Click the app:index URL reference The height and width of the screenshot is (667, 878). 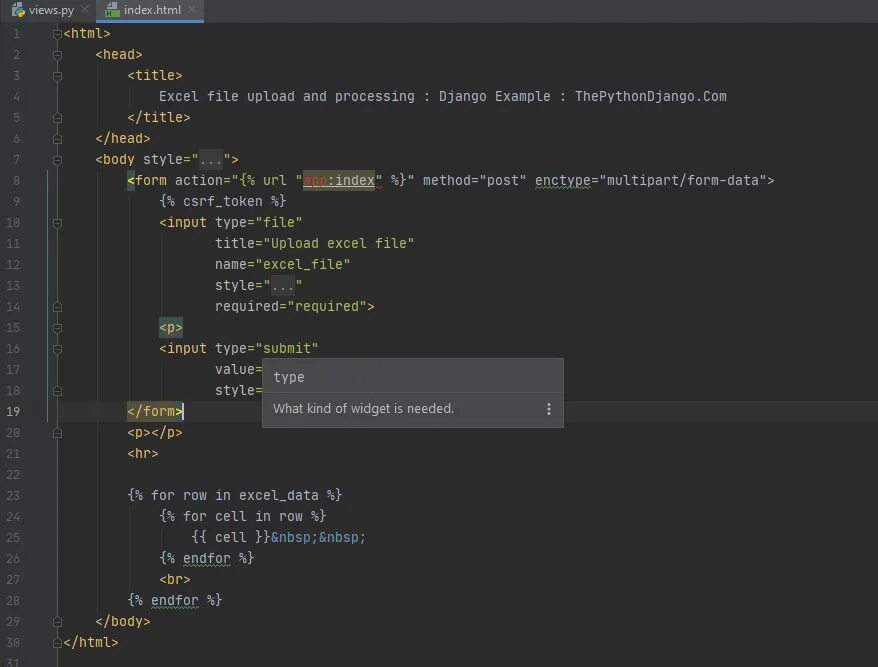click(339, 180)
